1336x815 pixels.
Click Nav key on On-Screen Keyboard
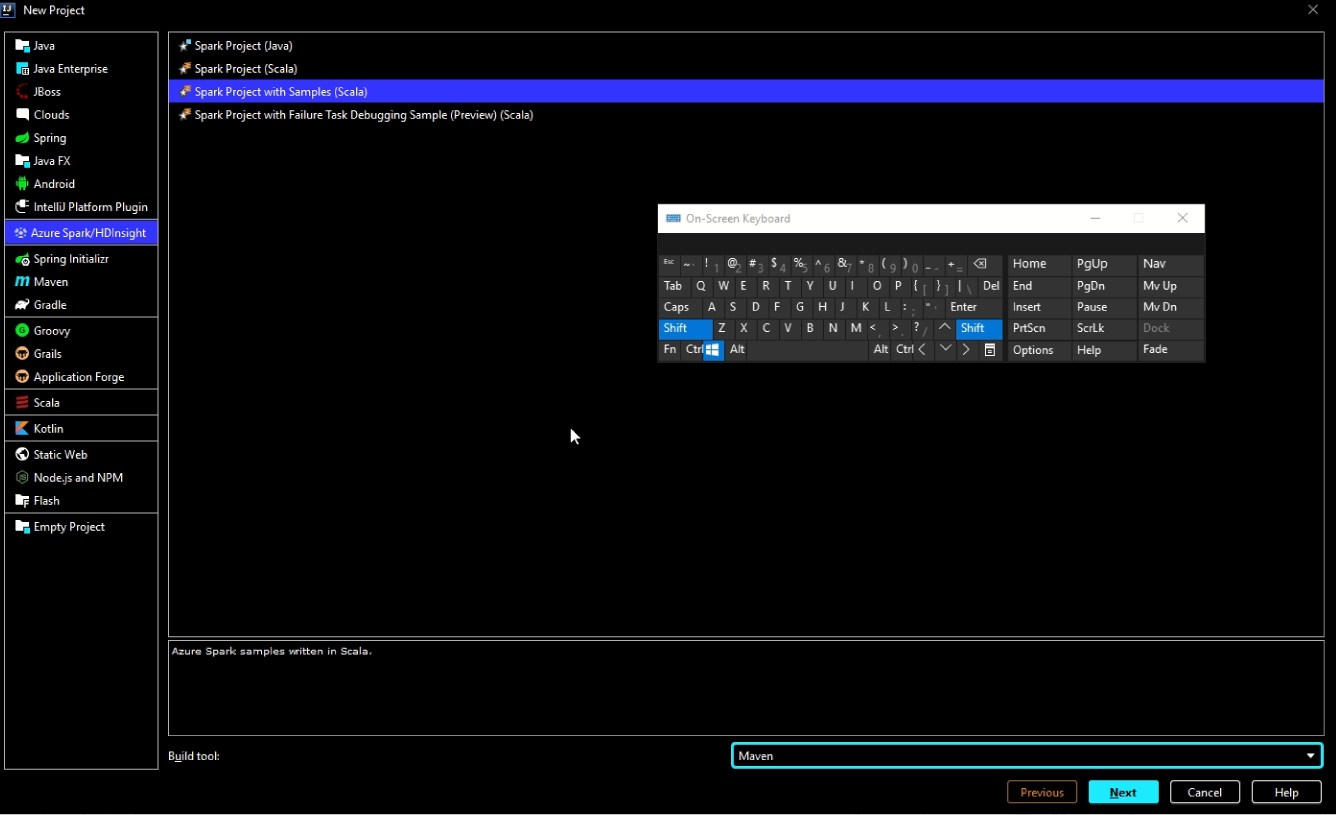pyautogui.click(x=1170, y=264)
